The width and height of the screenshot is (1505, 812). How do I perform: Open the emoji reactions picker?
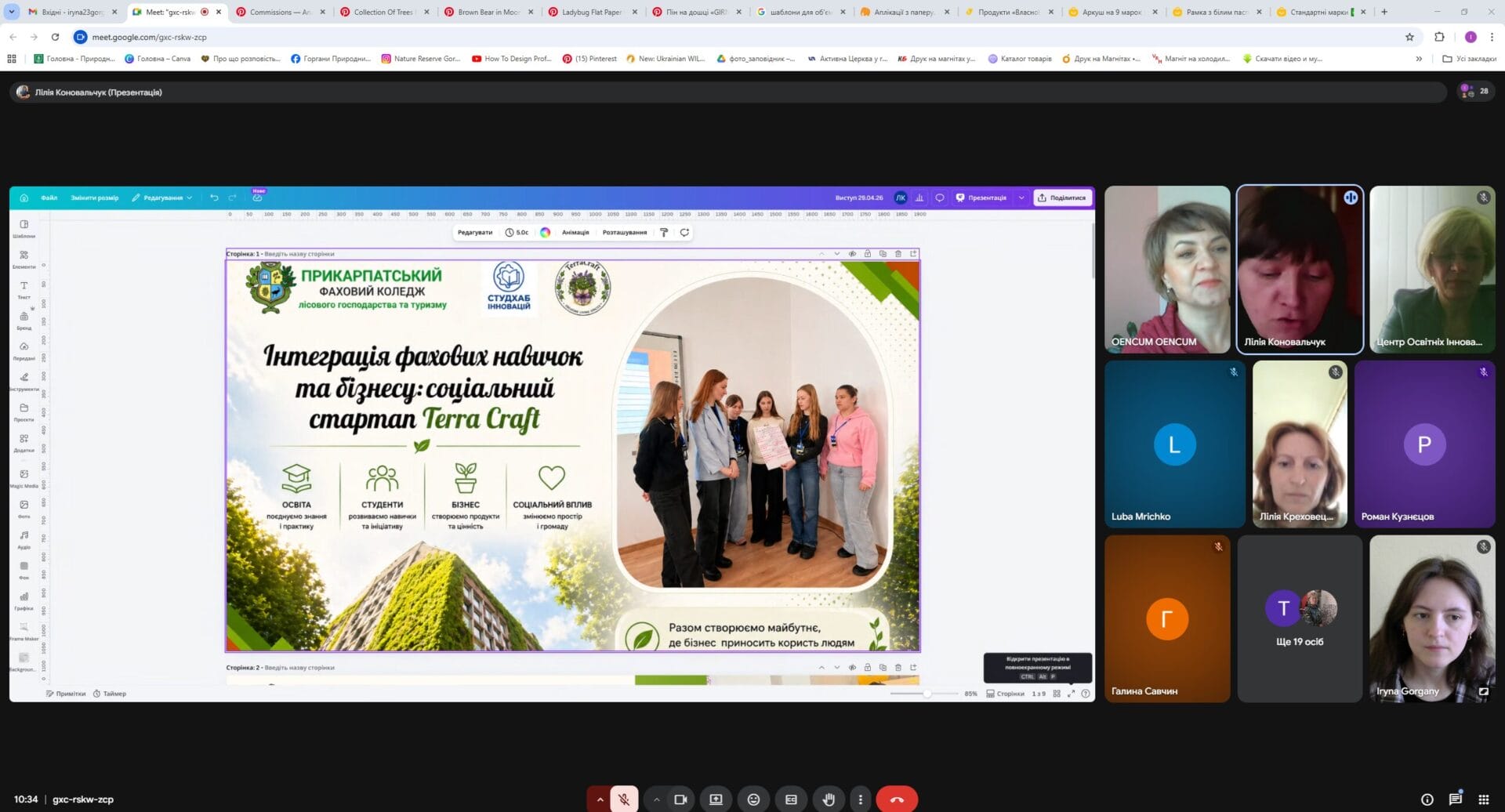[x=753, y=799]
